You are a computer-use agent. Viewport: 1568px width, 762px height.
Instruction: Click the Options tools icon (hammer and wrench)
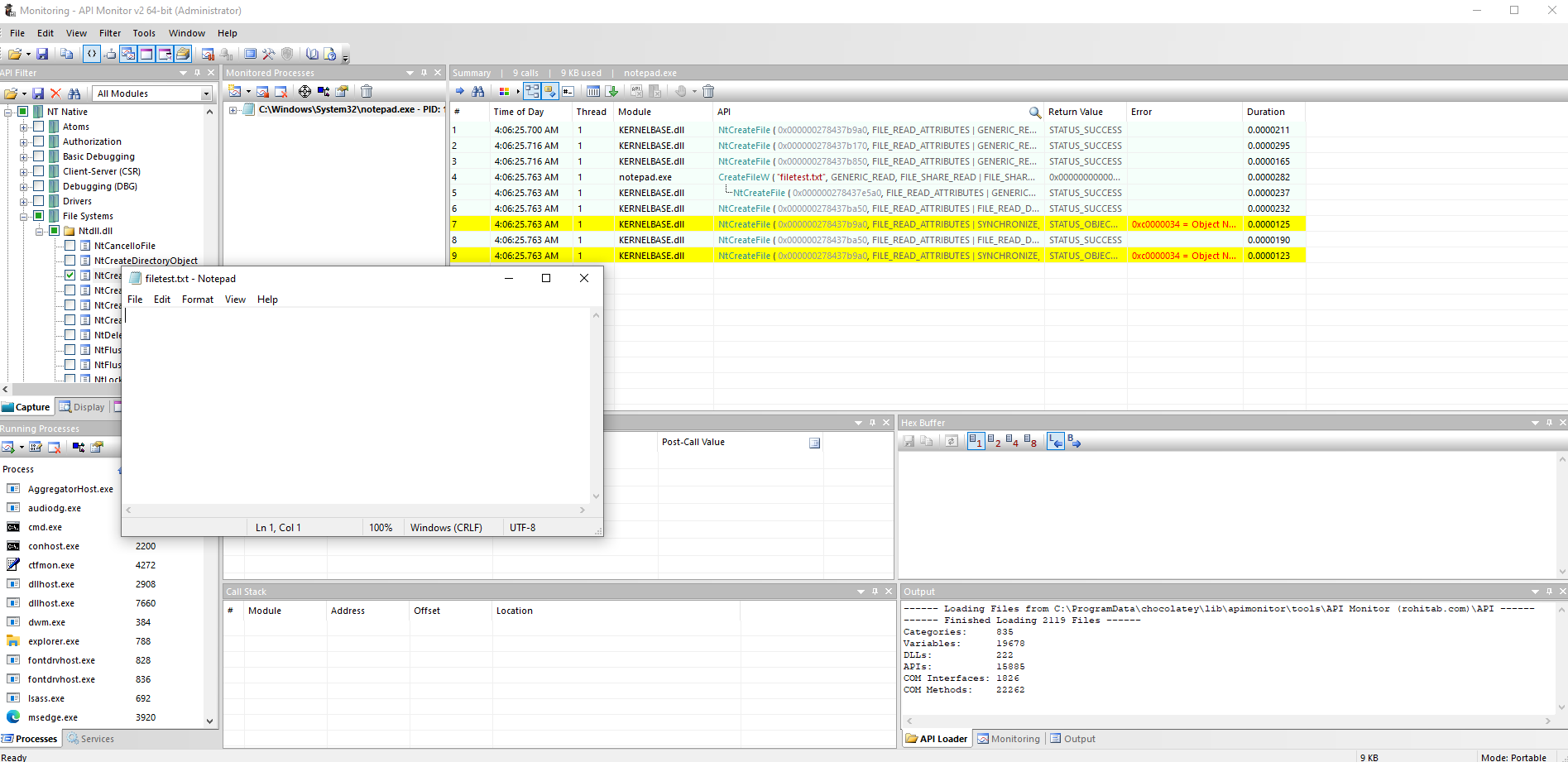tap(268, 54)
